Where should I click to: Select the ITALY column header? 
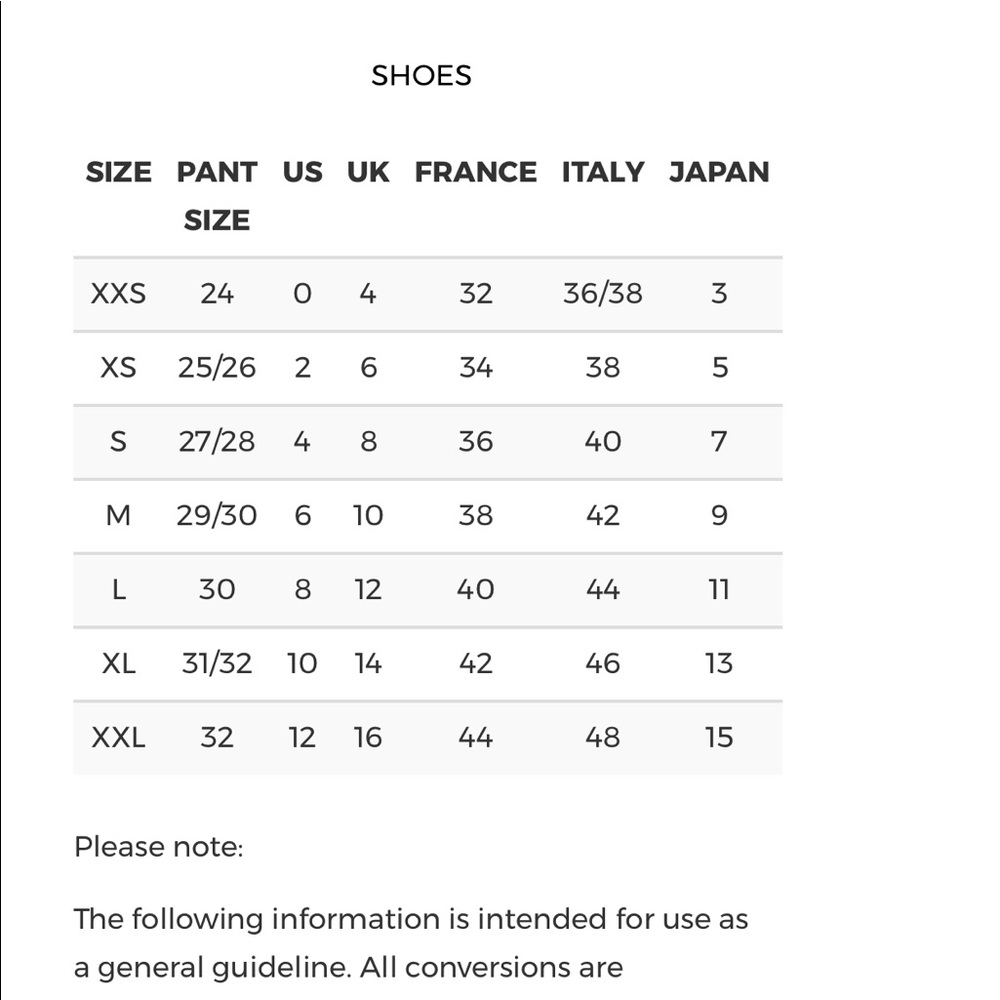(603, 172)
